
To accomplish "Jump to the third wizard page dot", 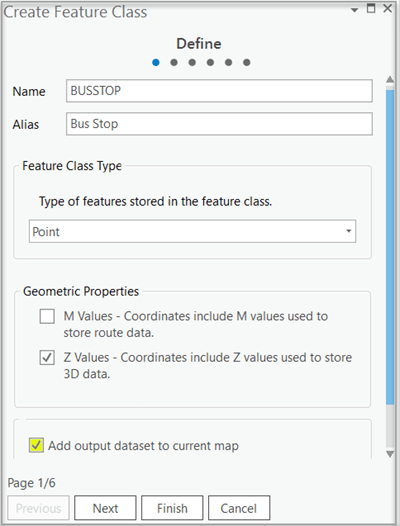I will click(192, 62).
